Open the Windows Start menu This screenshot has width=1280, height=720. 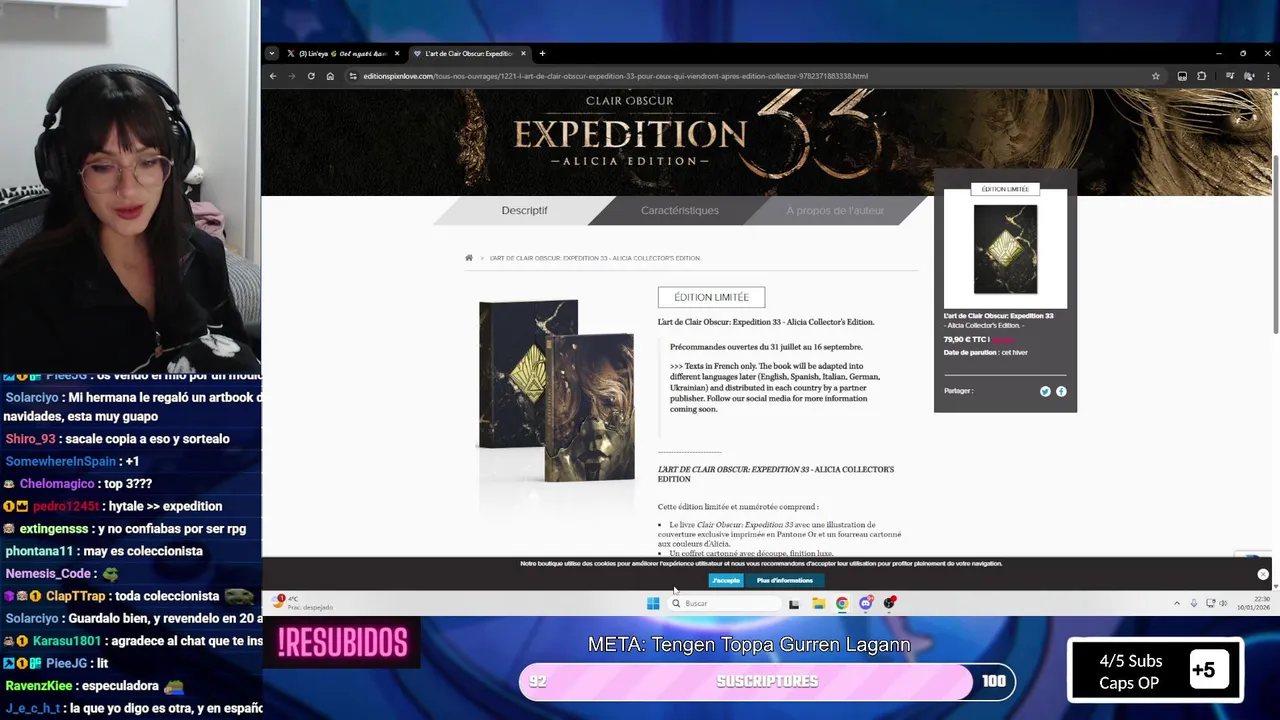pyautogui.click(x=653, y=603)
